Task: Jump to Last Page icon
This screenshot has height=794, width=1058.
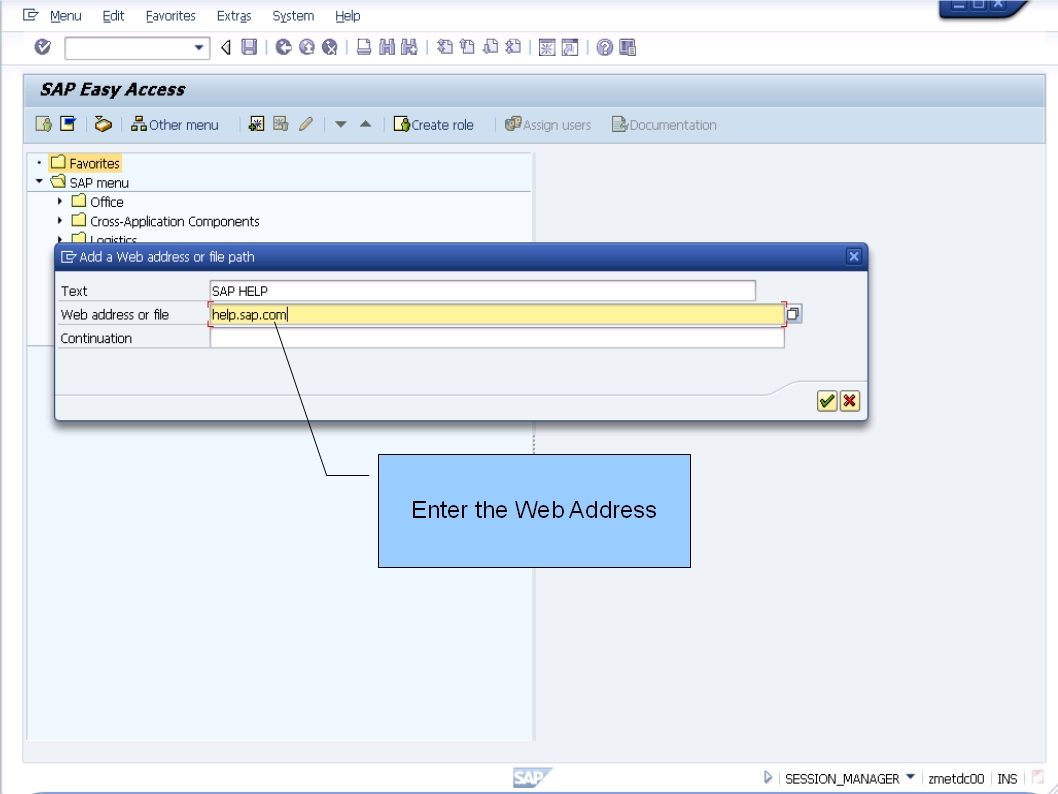Action: coord(513,47)
